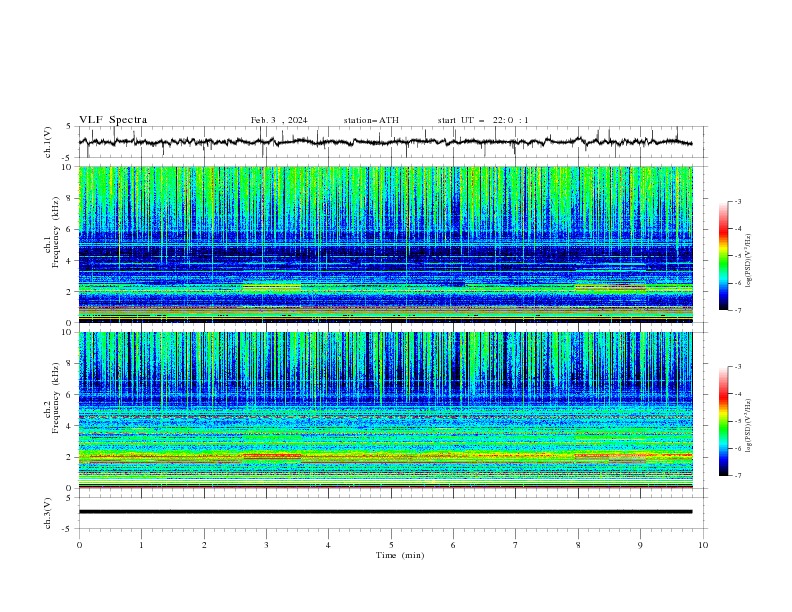The height and width of the screenshot is (612, 792).
Task: Click time axis tick label "3"
Action: [266, 545]
